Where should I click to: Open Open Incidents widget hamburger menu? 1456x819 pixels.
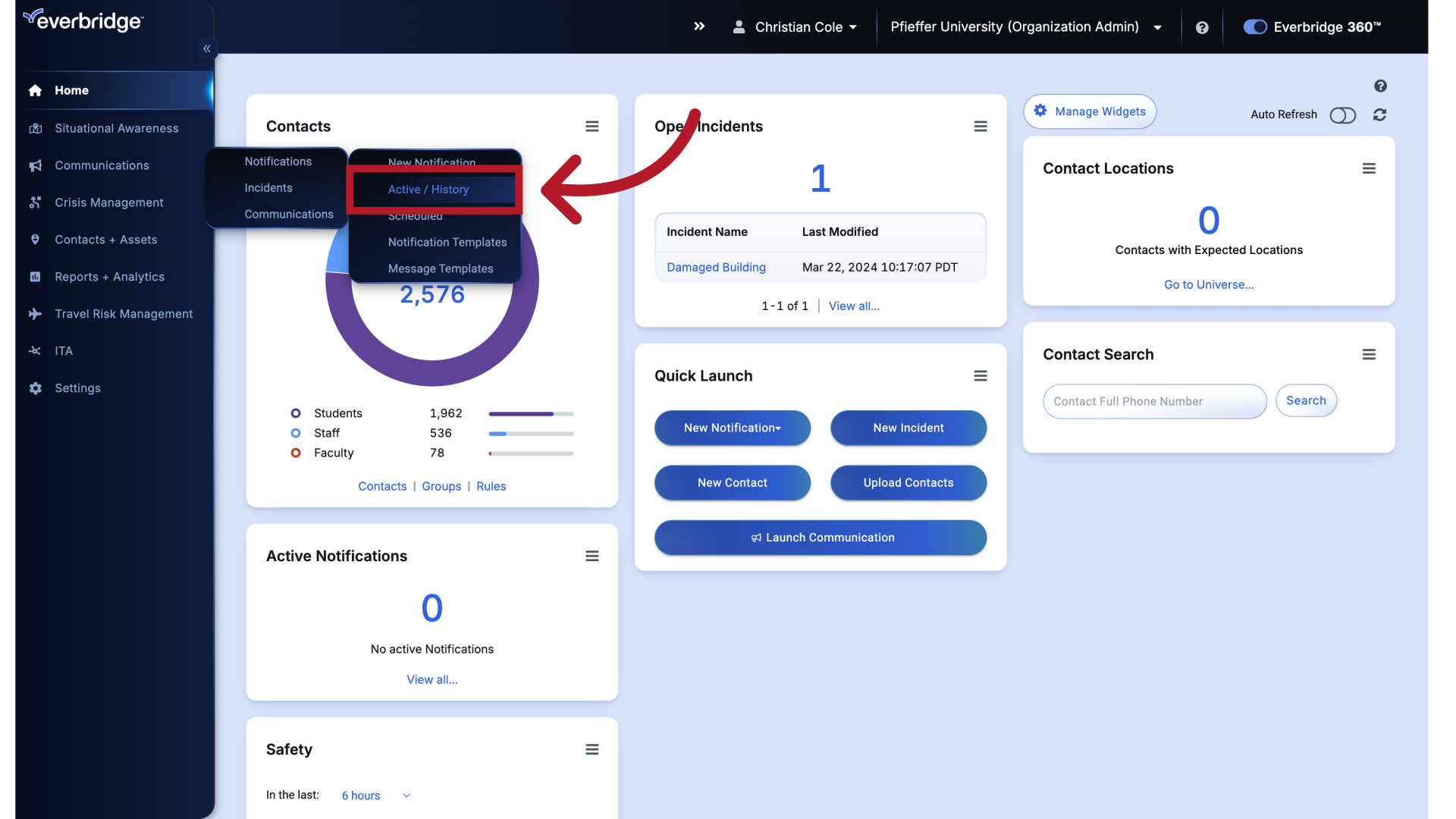981,127
